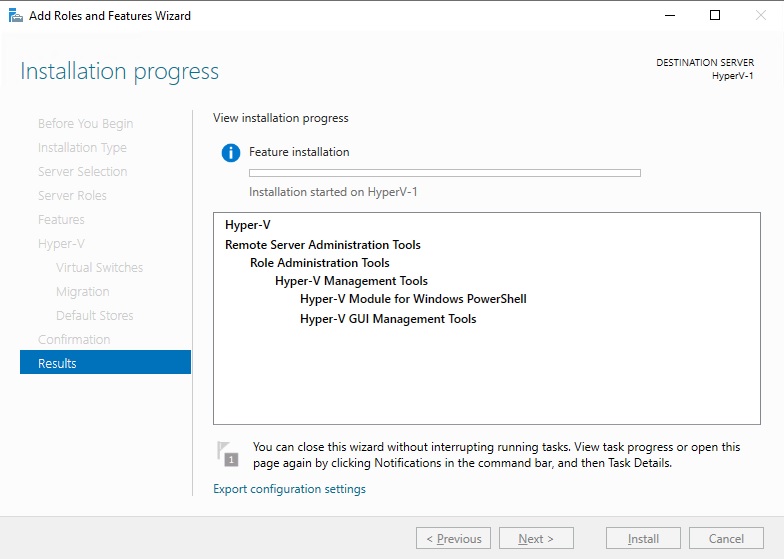Go to Installation Type step
This screenshot has height=559, width=784.
82,148
